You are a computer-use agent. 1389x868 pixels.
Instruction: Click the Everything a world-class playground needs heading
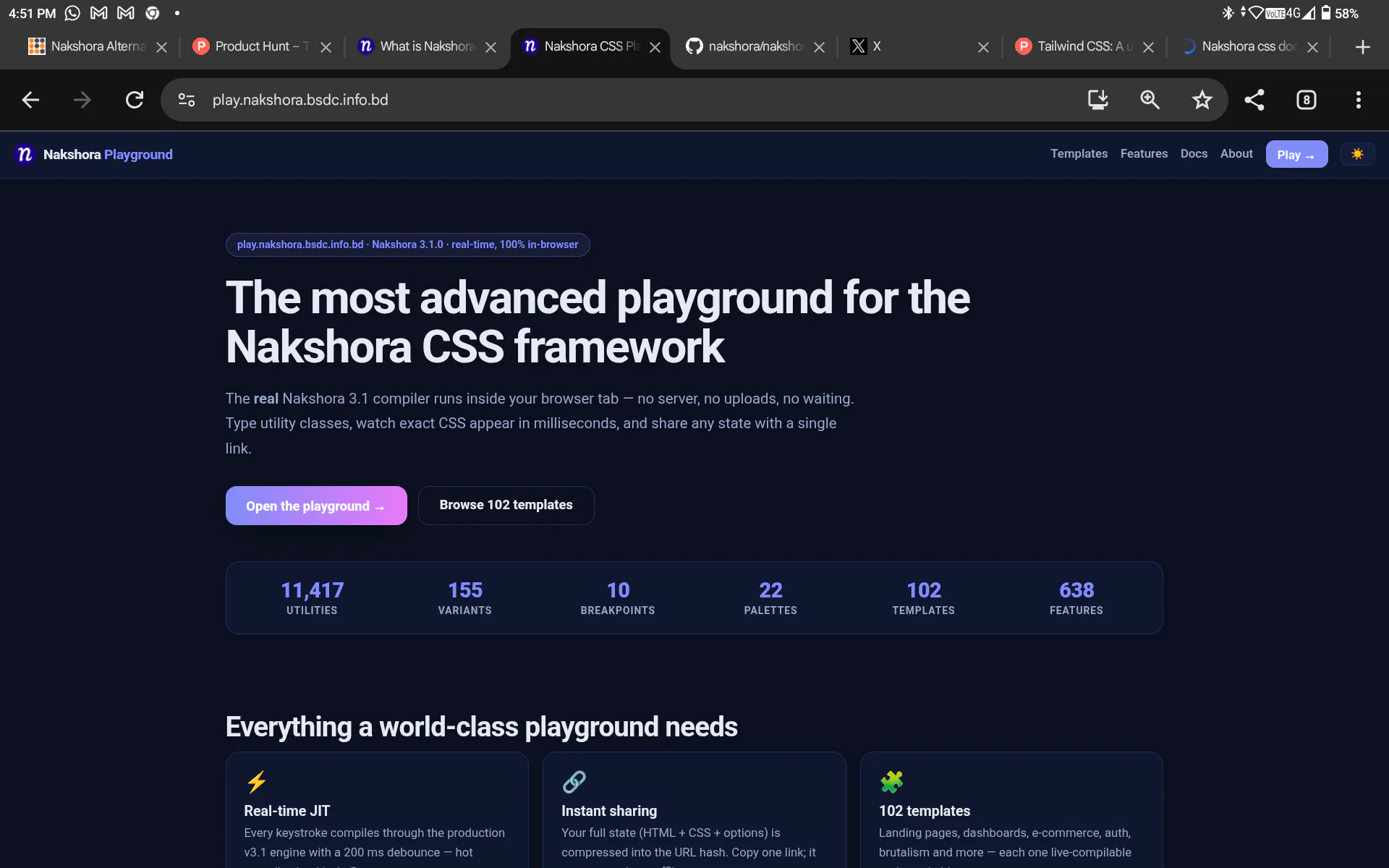482,727
